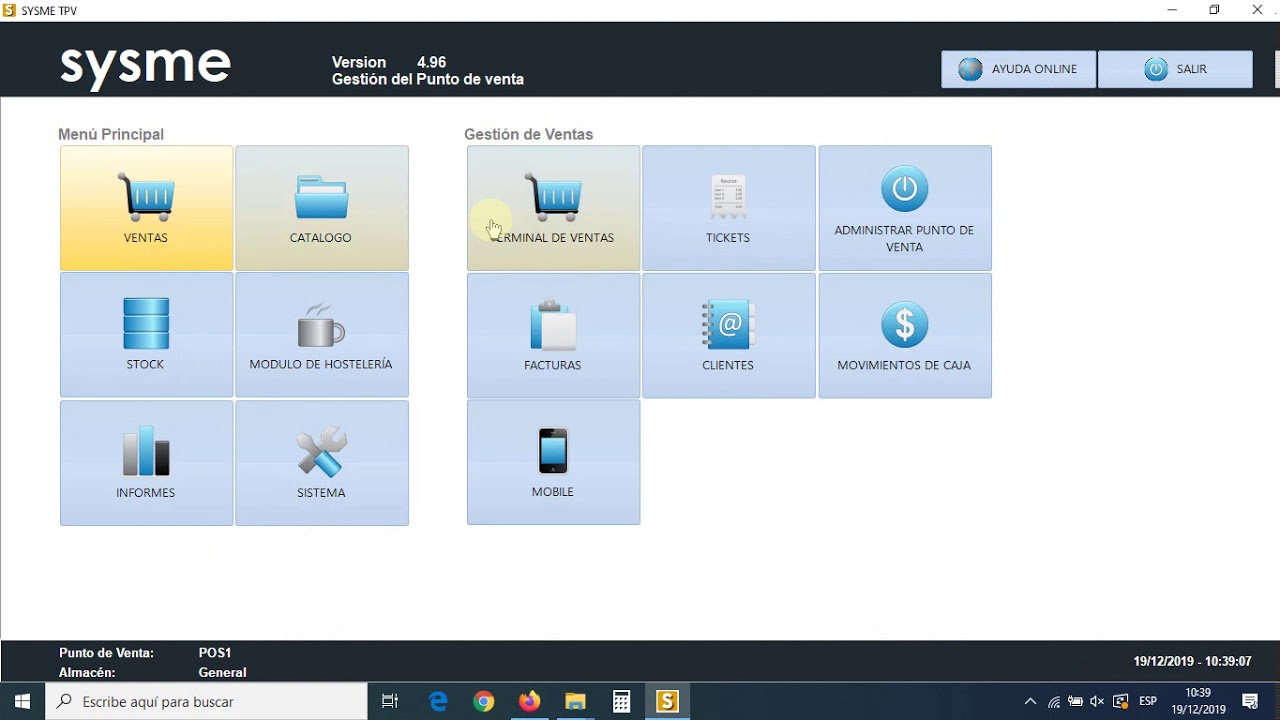Click the 19/12/2019 - 10:39:07 status timestamp
Screen dimensions: 1280x720
pos(1192,662)
